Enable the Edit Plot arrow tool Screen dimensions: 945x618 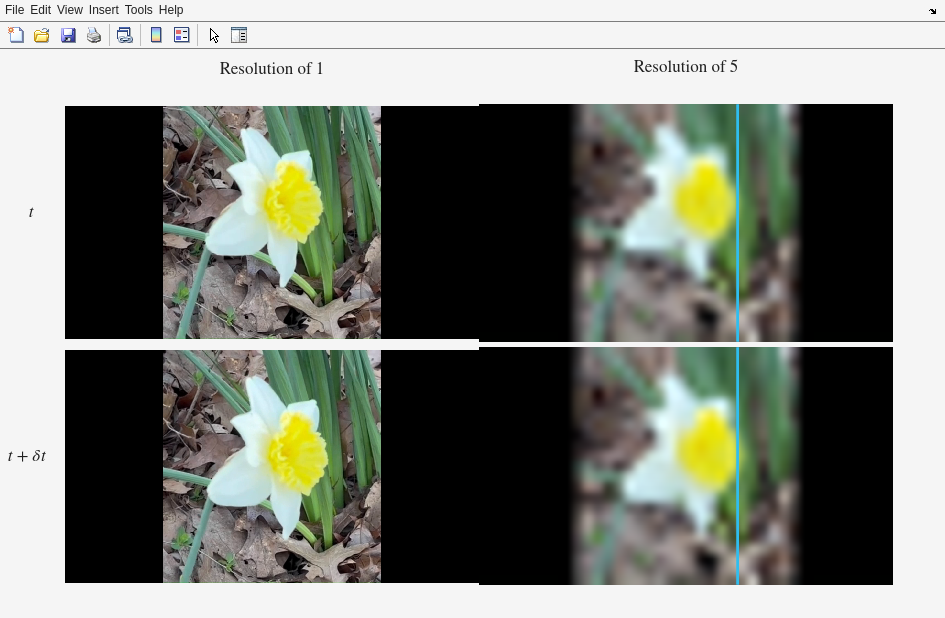[214, 35]
